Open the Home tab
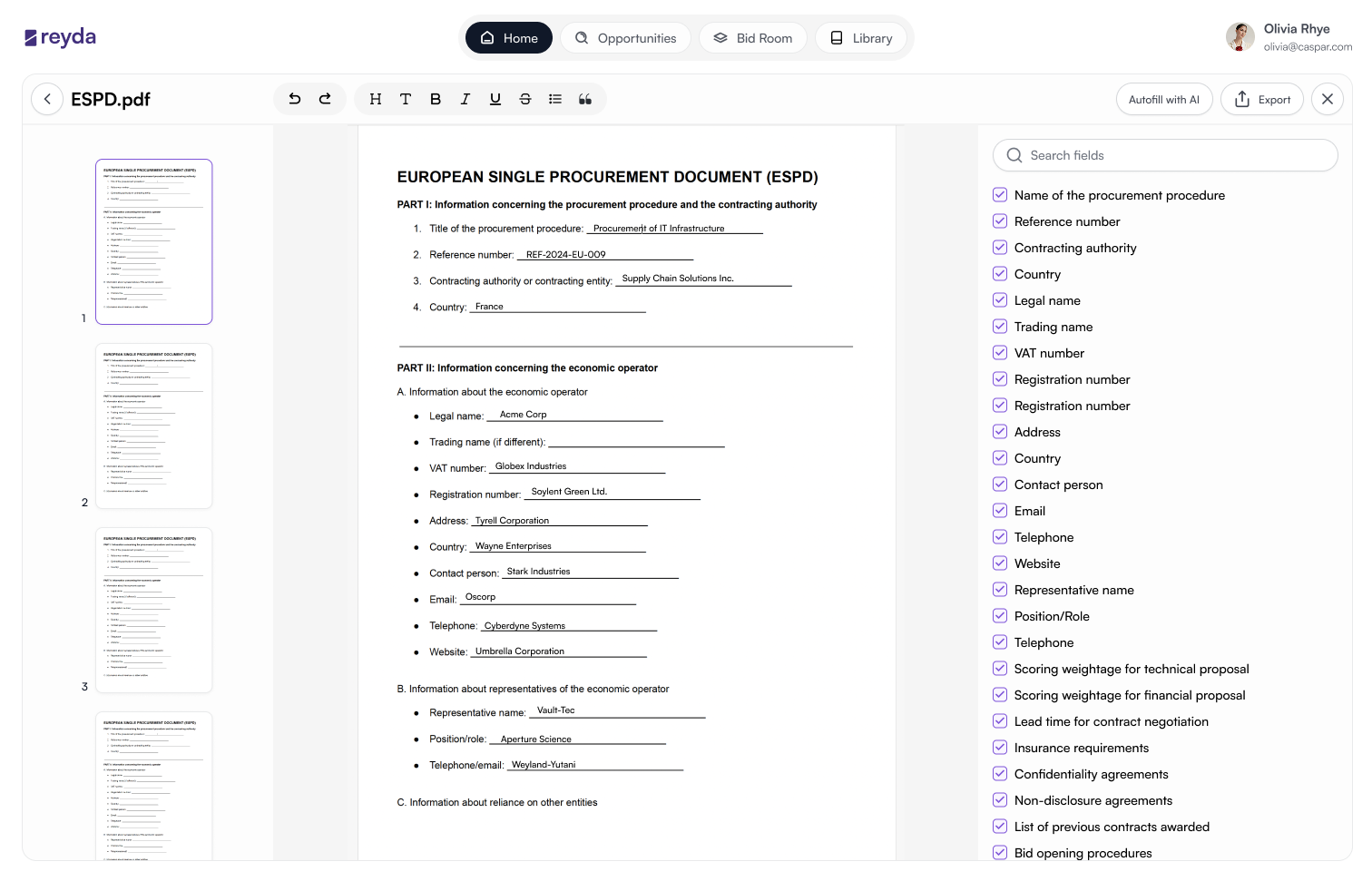The height and width of the screenshot is (891, 1372). 509,38
